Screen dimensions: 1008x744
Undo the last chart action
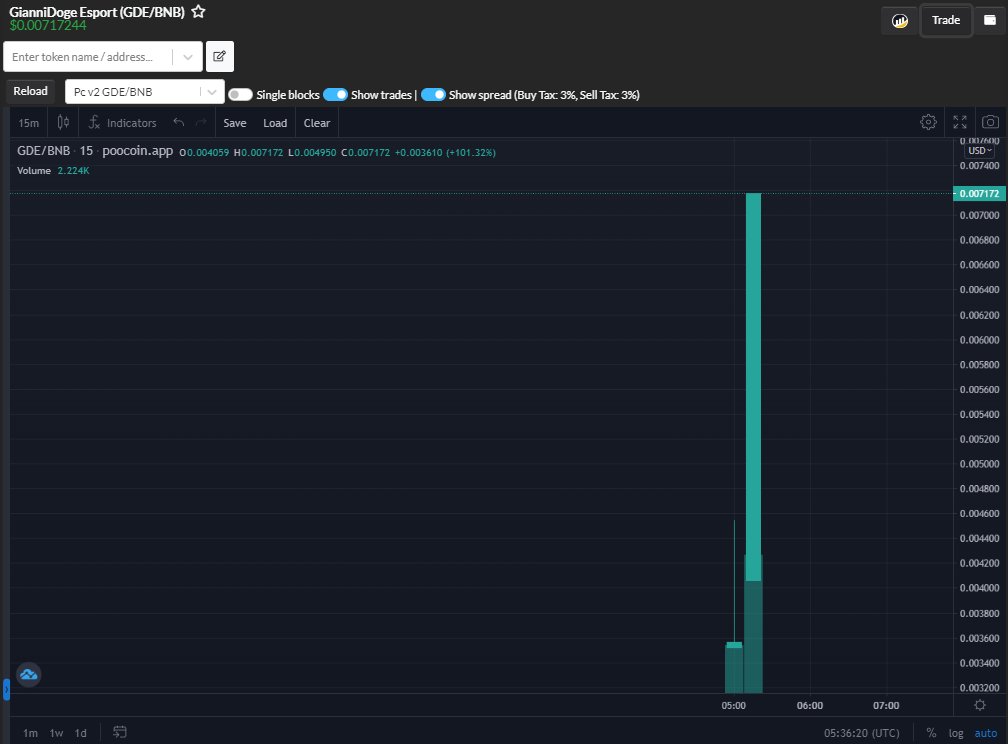point(179,122)
